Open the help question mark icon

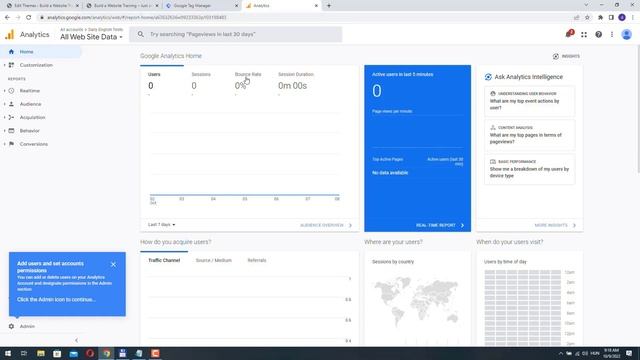pyautogui.click(x=598, y=35)
